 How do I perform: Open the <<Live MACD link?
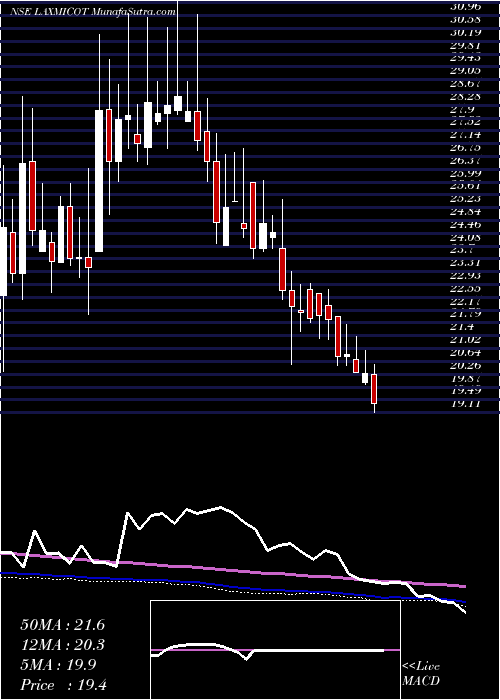pyautogui.click(x=421, y=674)
